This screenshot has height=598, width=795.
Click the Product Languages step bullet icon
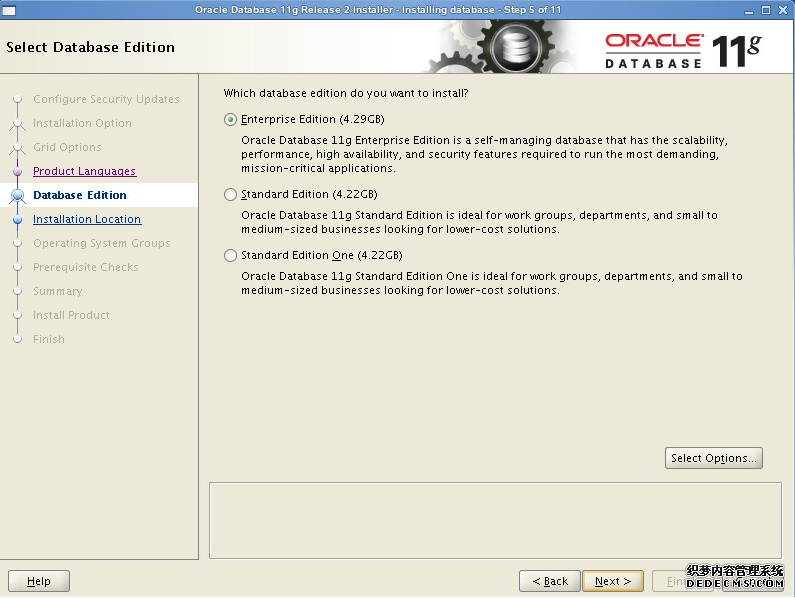17,172
